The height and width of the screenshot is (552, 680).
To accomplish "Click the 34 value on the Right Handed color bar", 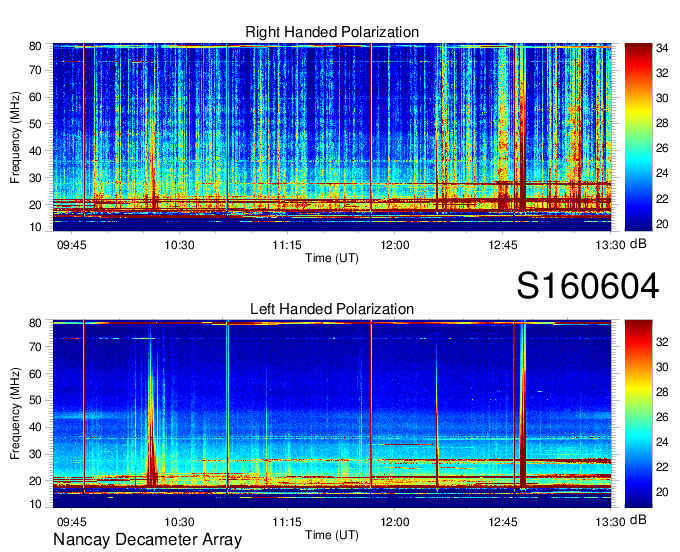I will click(x=662, y=48).
